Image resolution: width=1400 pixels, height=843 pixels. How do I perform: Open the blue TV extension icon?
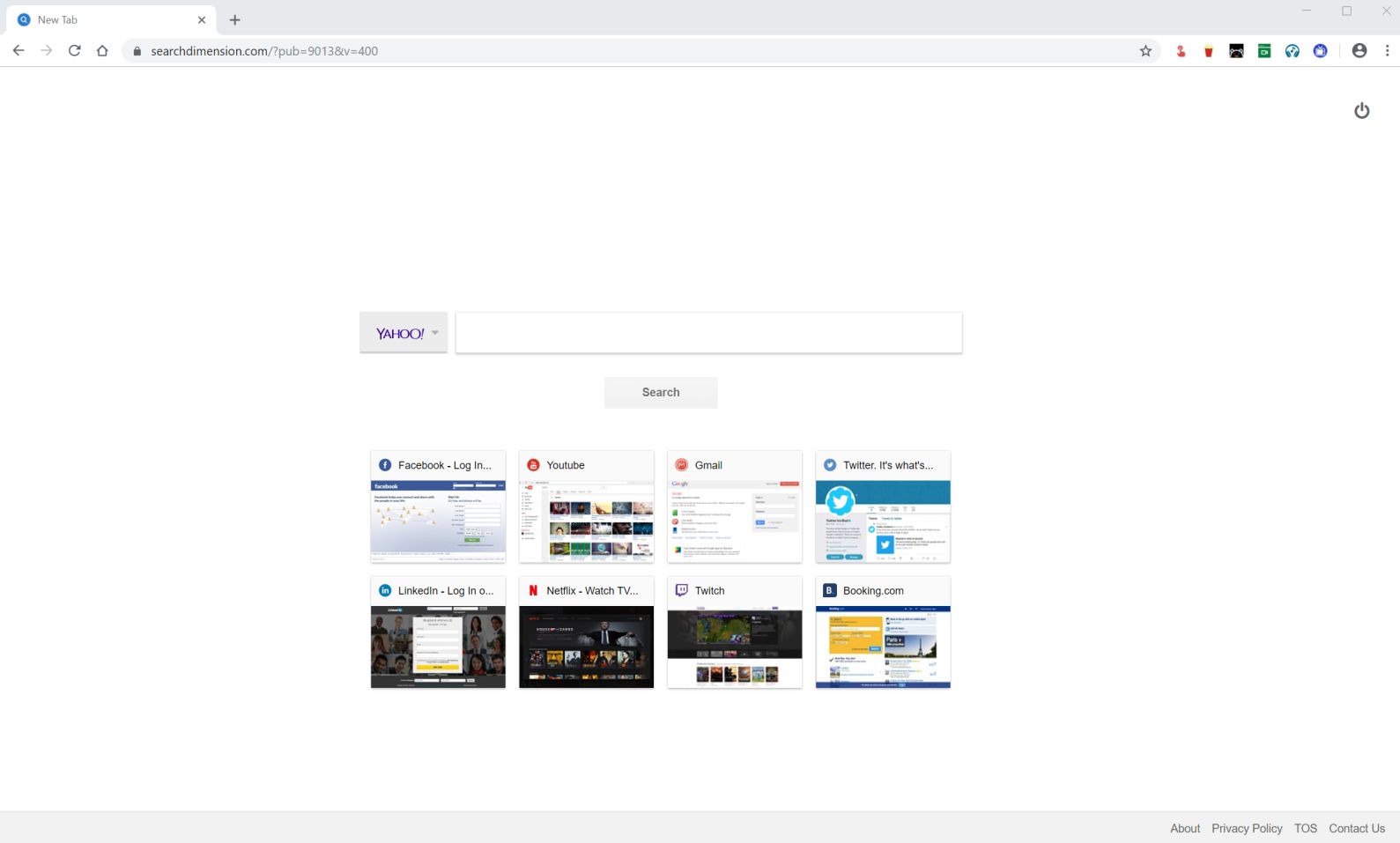click(x=1320, y=51)
